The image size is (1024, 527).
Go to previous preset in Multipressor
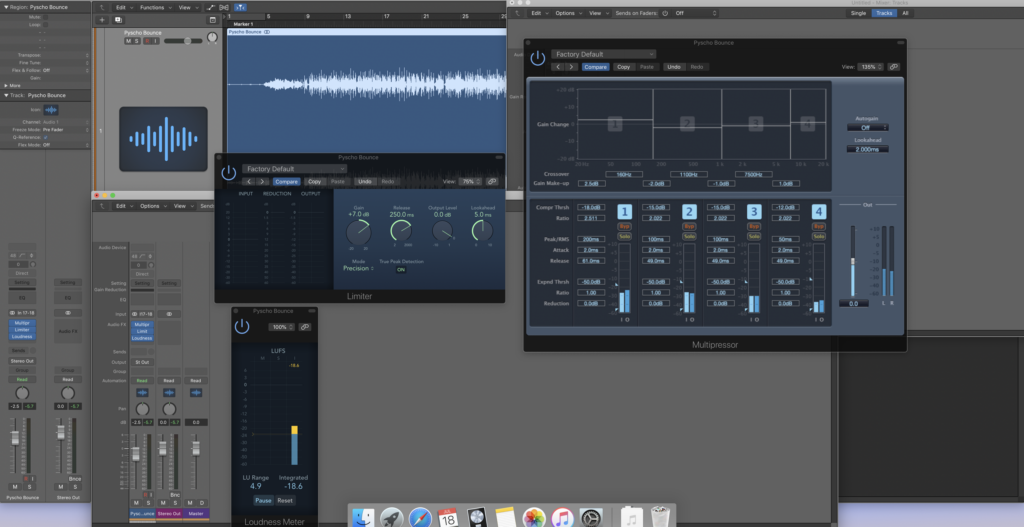click(x=558, y=67)
